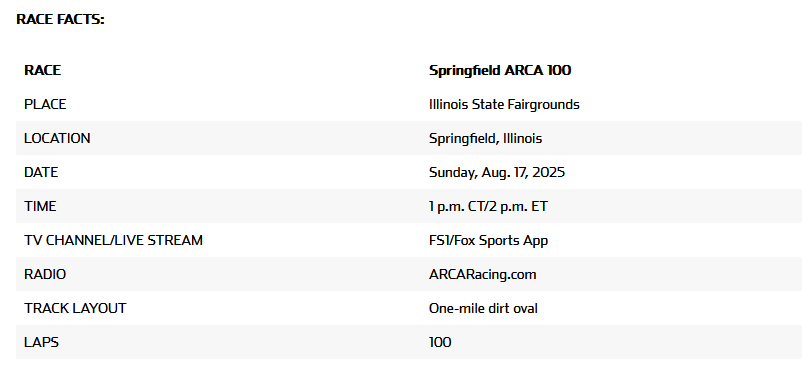Viewport: 802px width, 374px height.
Task: Click Springfield, Illinois text
Action: (x=485, y=138)
